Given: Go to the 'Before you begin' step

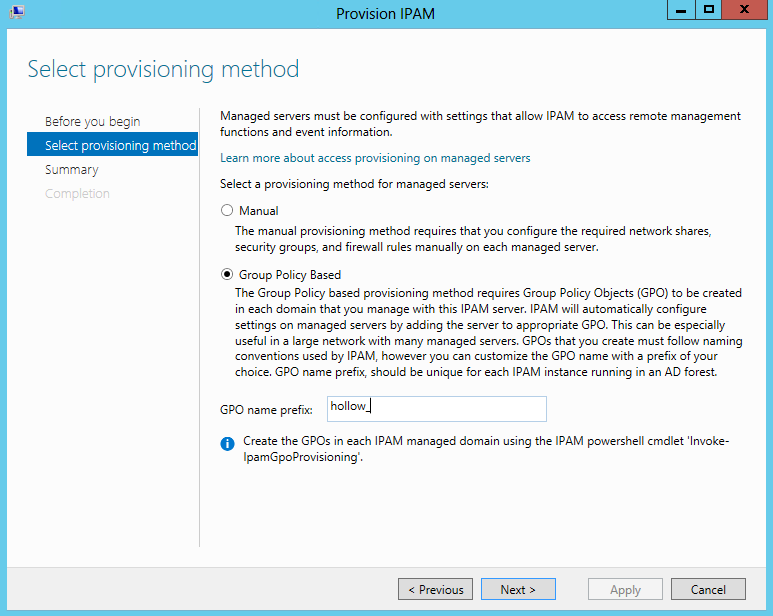Looking at the screenshot, I should tap(93, 122).
